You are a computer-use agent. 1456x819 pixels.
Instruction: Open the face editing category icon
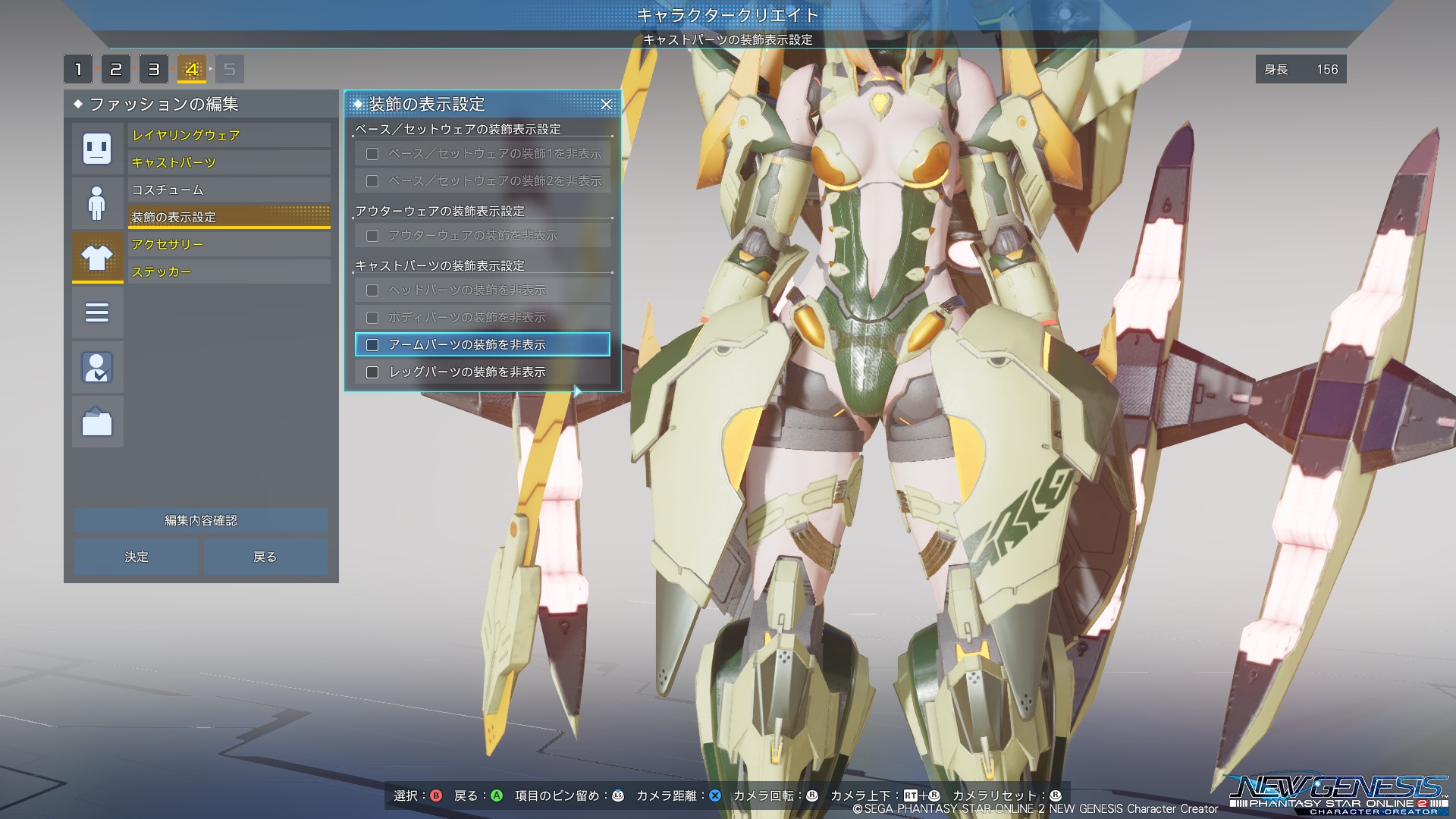pos(97,149)
